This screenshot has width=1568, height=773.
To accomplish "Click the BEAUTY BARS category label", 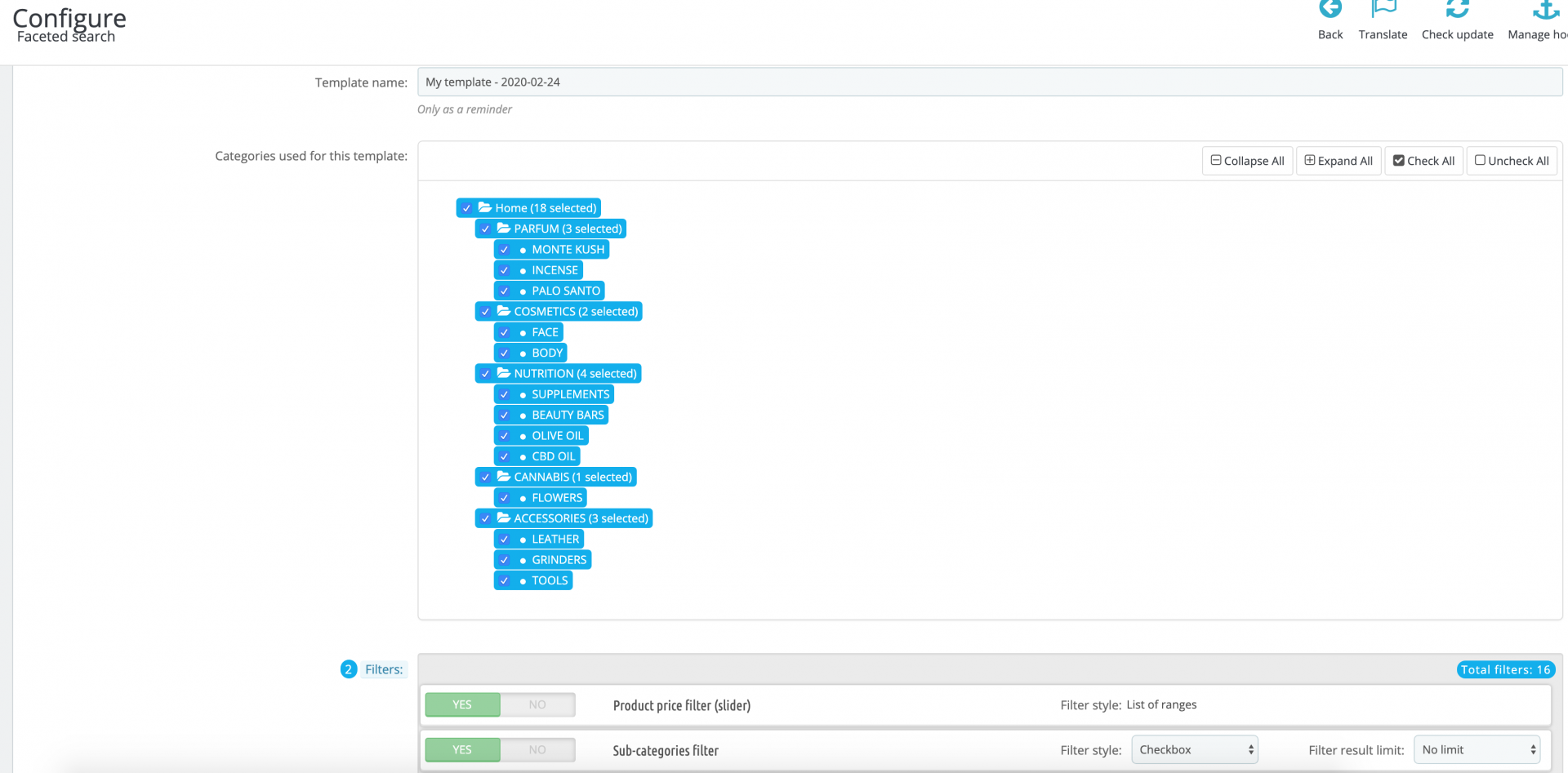I will [x=568, y=415].
